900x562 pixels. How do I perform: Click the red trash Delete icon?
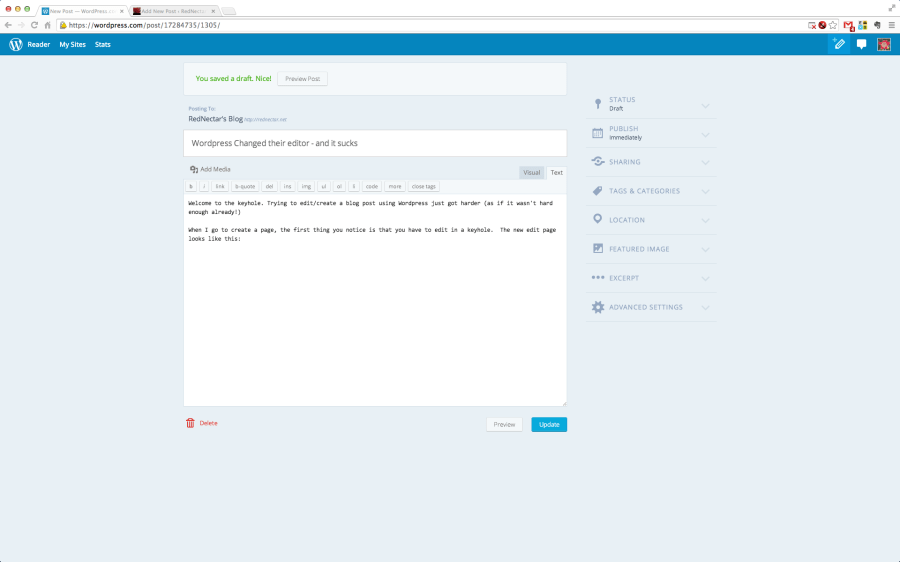click(x=190, y=423)
